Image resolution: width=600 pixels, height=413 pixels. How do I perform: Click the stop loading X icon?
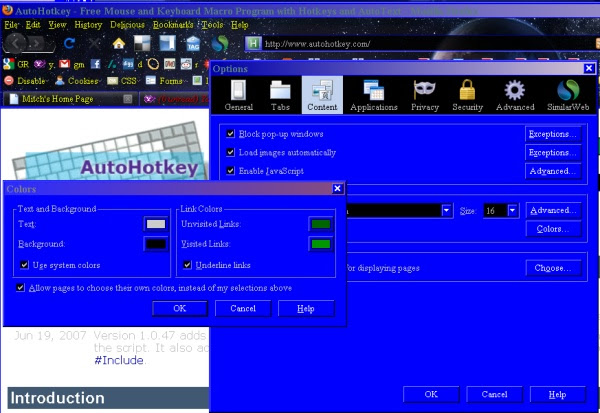click(x=94, y=43)
